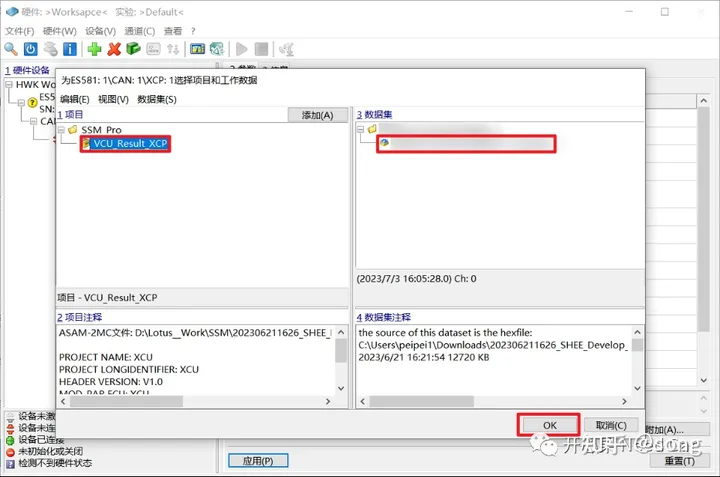Image resolution: width=720 pixels, height=477 pixels.
Task: Click project comment scroll-up arrow
Action: [x=341, y=332]
